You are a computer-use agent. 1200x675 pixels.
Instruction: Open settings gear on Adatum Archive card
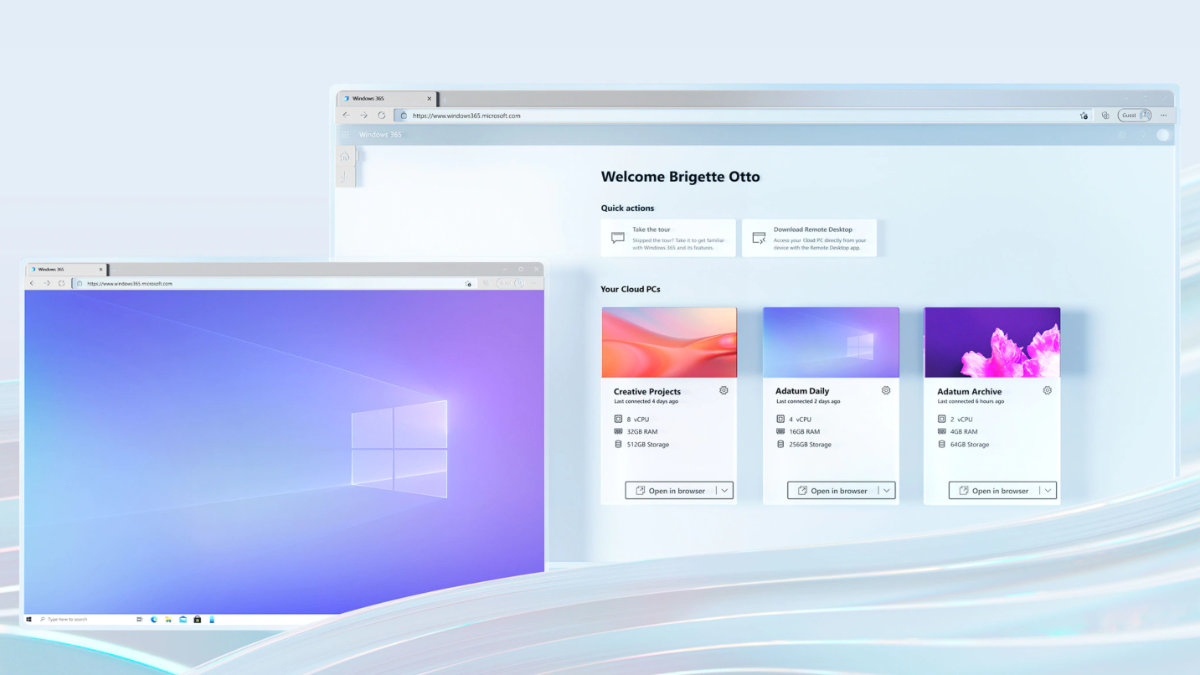tap(1047, 390)
